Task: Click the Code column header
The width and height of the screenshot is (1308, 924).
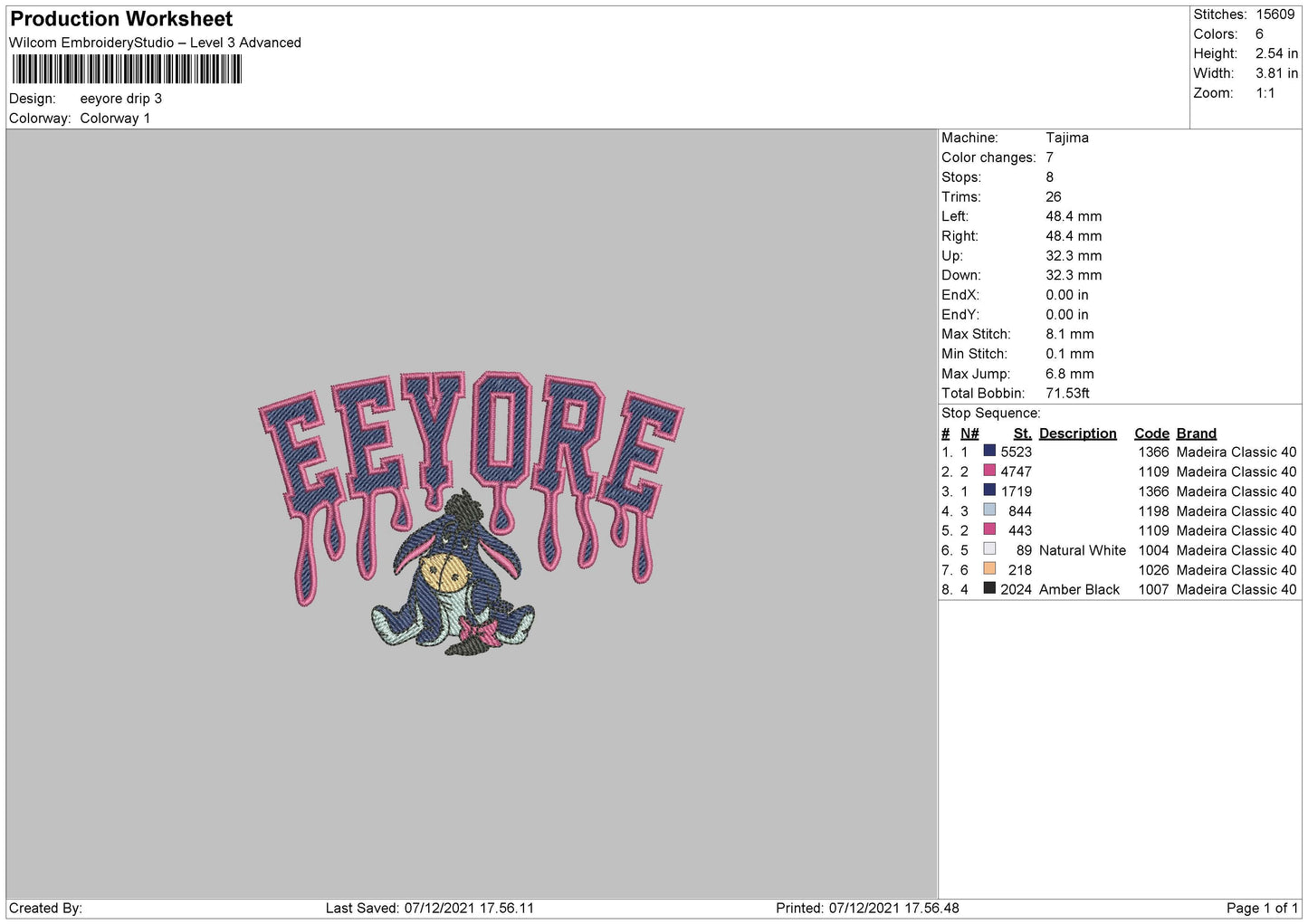Action: tap(1152, 433)
